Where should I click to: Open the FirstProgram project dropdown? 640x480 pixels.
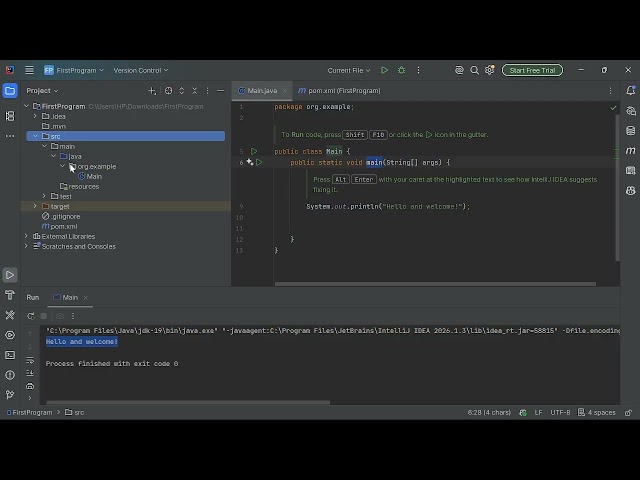coord(74,70)
